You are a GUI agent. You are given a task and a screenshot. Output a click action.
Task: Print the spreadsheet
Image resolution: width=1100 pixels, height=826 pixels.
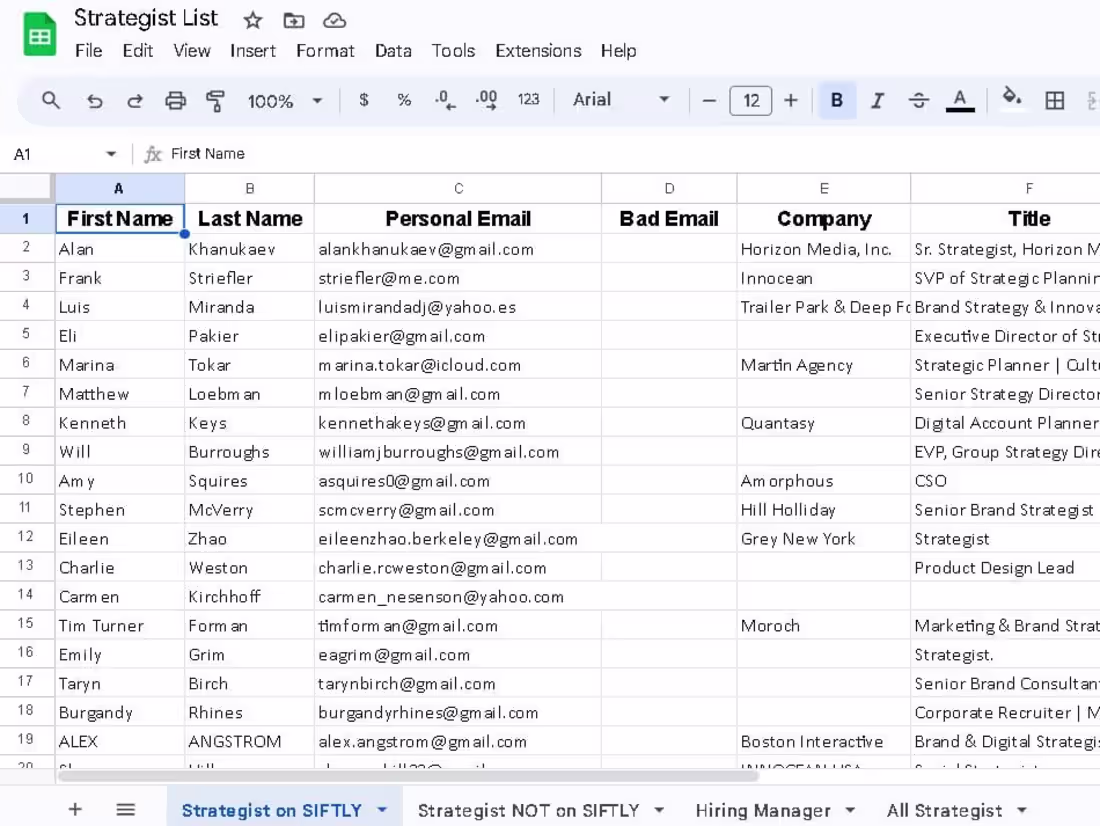(x=175, y=100)
